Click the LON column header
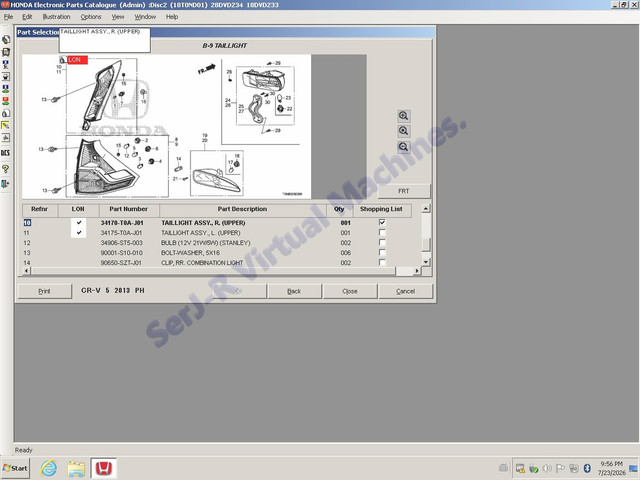The image size is (640, 480). pos(78,209)
